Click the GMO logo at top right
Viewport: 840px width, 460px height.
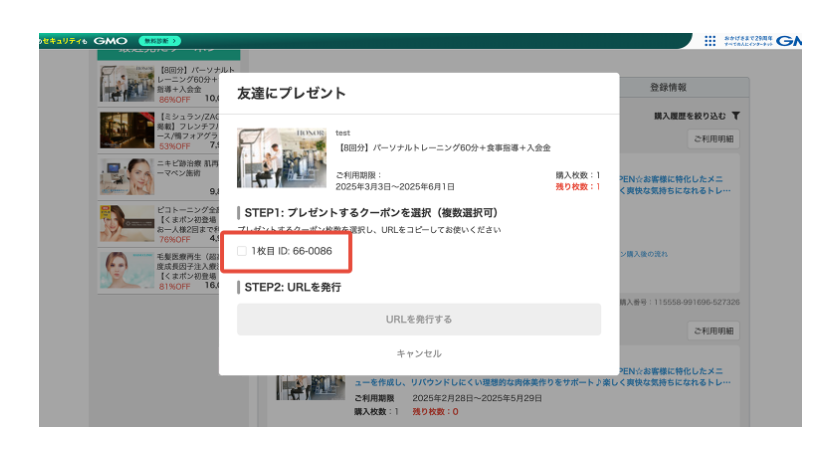(789, 41)
